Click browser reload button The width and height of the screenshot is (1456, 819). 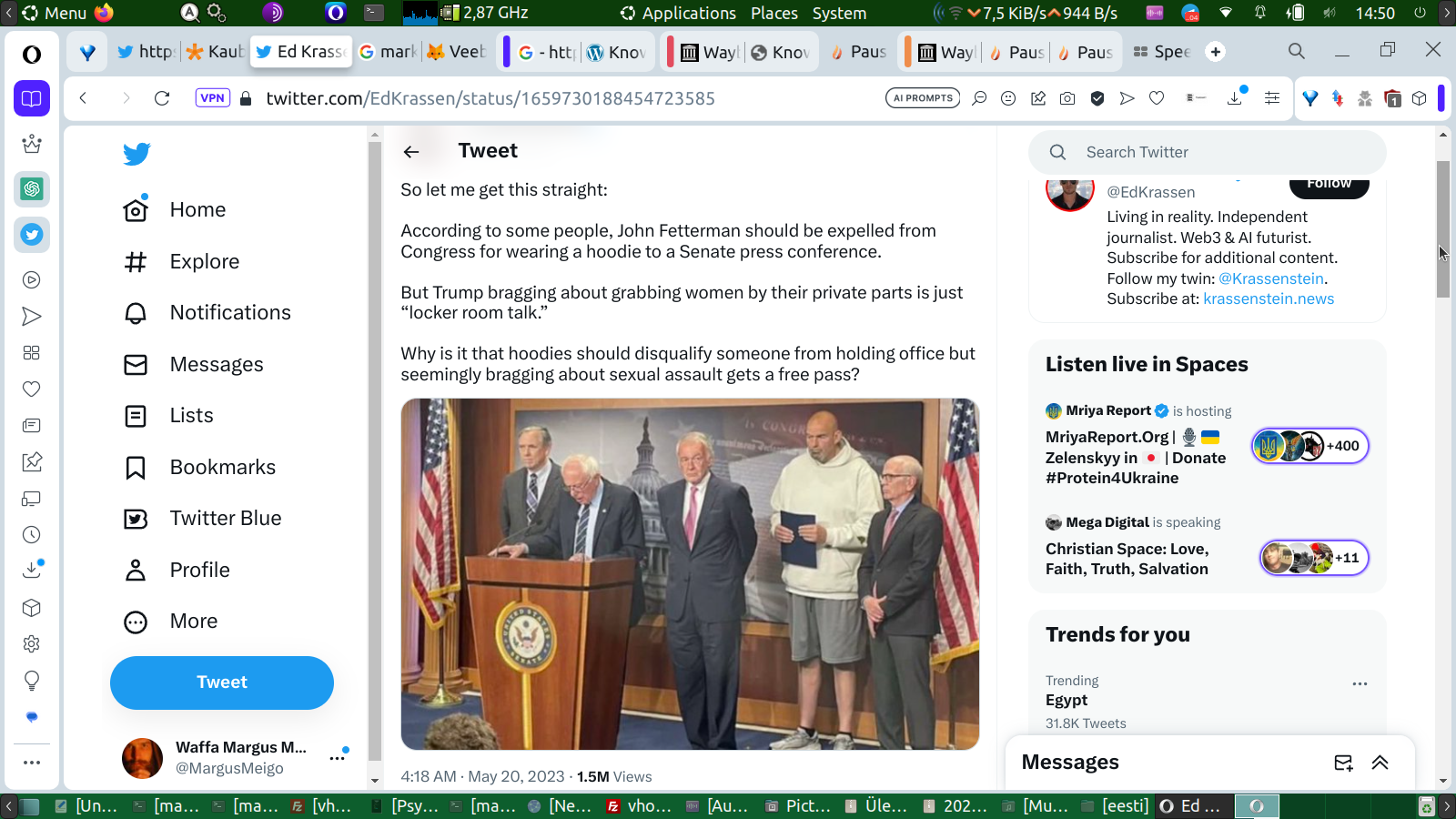[162, 98]
